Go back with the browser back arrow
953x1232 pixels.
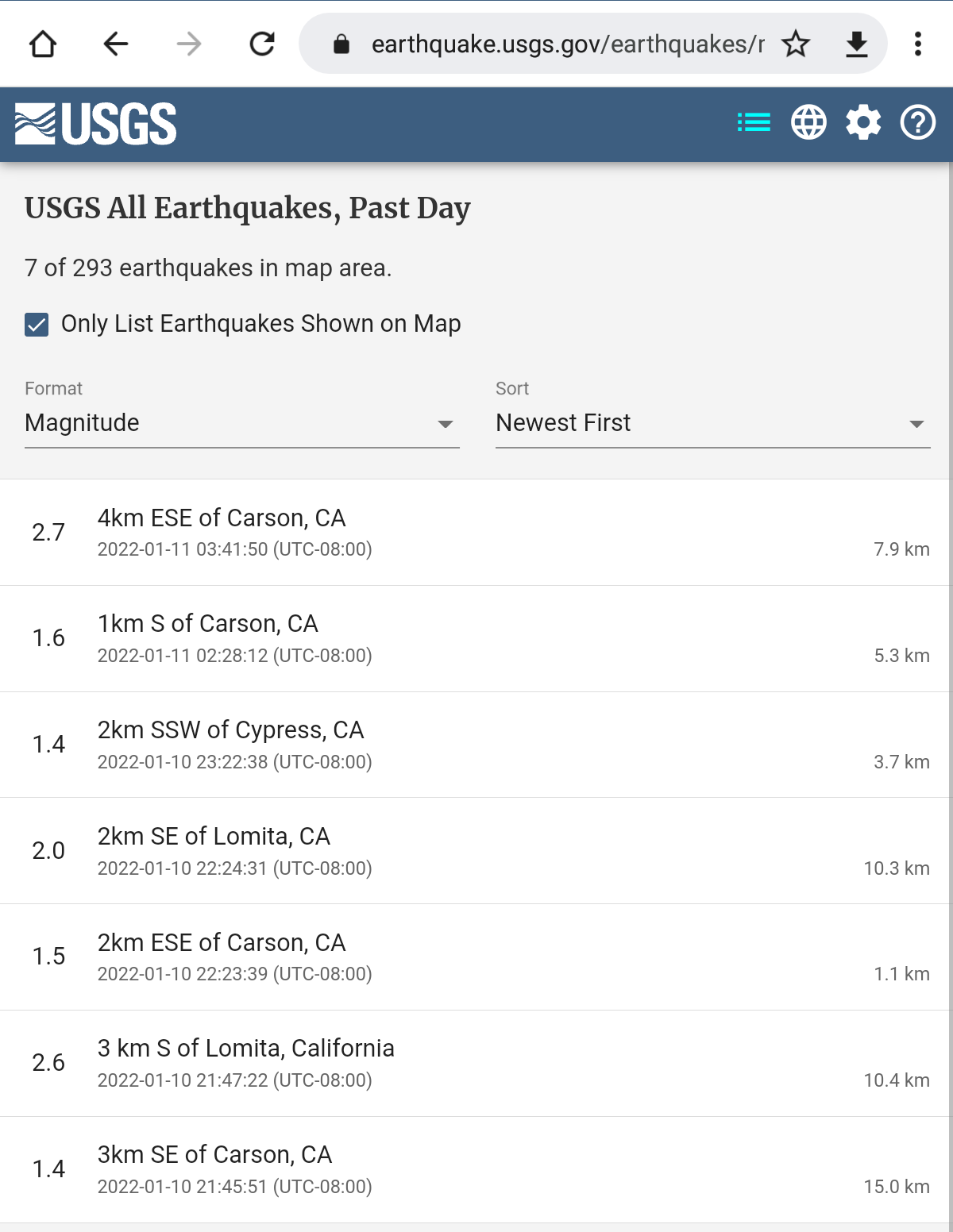pyautogui.click(x=116, y=44)
